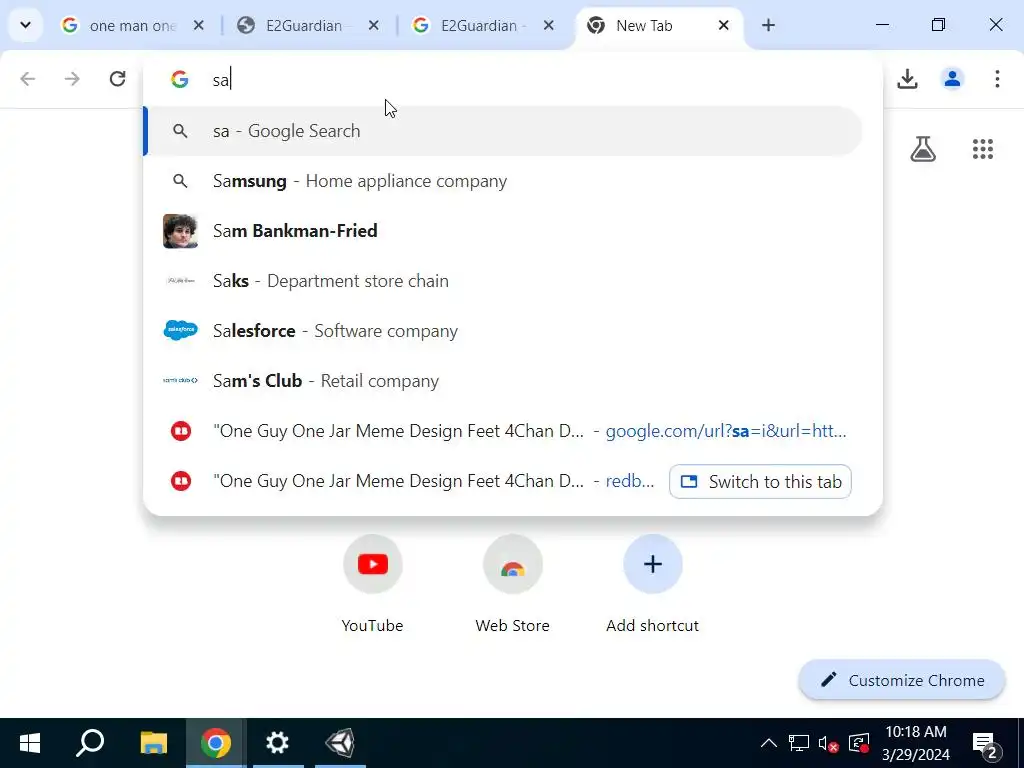The image size is (1024, 768).
Task: Open Google apps grid icon
Action: tap(982, 149)
